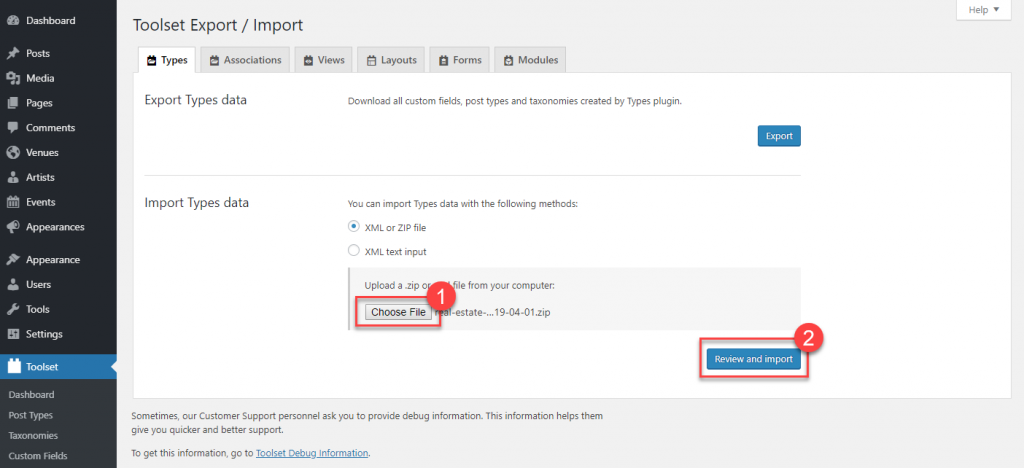
Task: Click the Choose File button
Action: (x=398, y=312)
